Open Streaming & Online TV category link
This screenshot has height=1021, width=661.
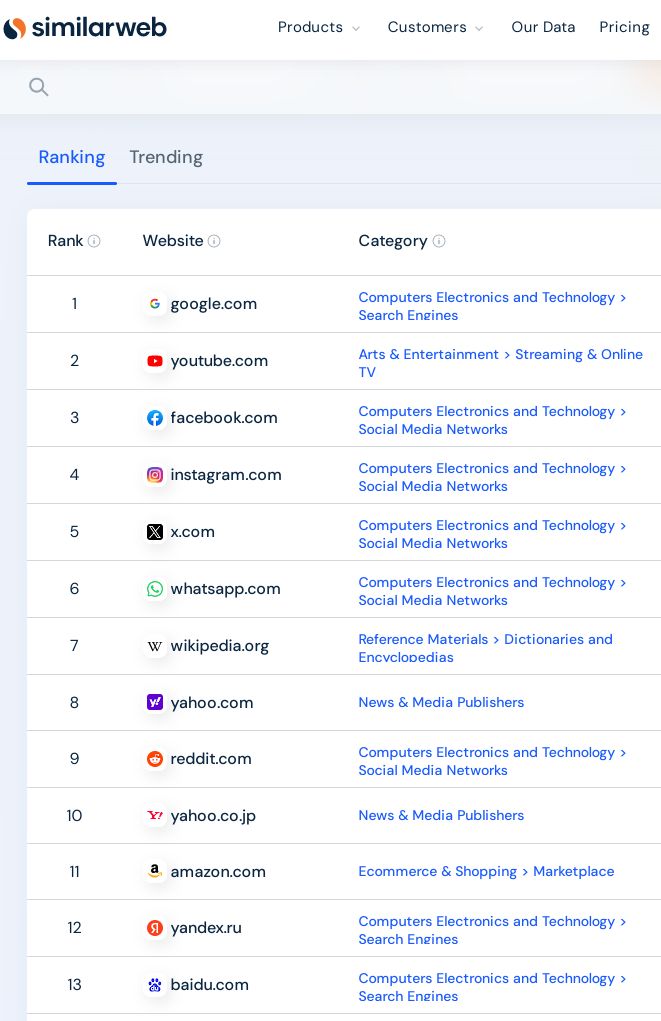[x=500, y=363]
